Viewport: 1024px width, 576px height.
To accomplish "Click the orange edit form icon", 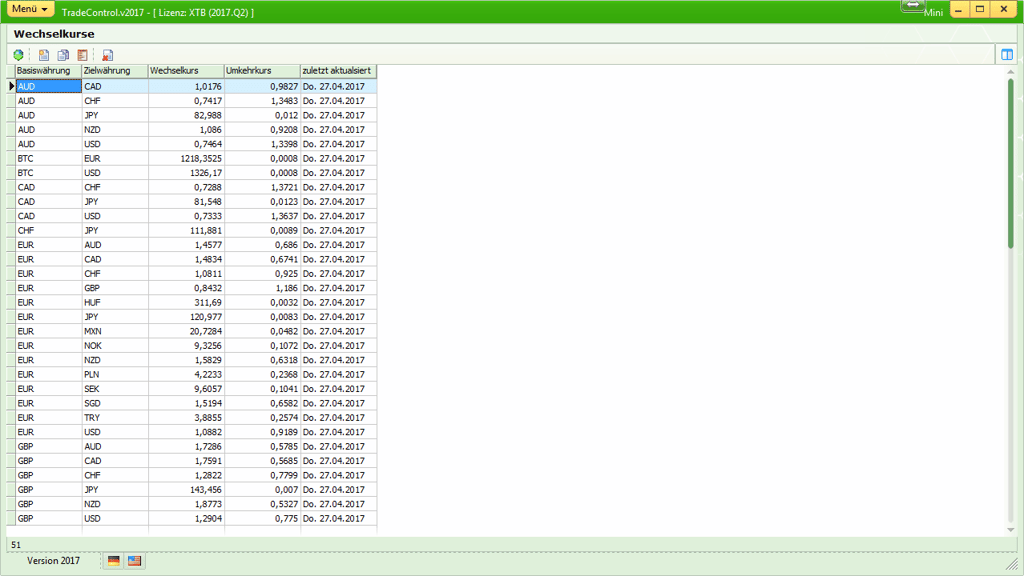I will click(x=82, y=55).
